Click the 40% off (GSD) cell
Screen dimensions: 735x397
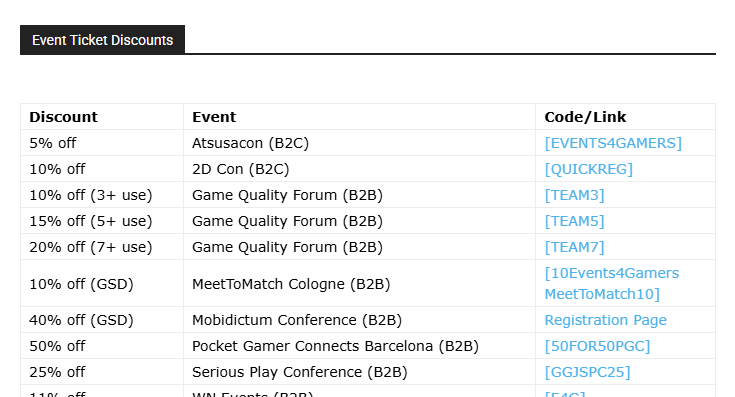click(x=102, y=320)
